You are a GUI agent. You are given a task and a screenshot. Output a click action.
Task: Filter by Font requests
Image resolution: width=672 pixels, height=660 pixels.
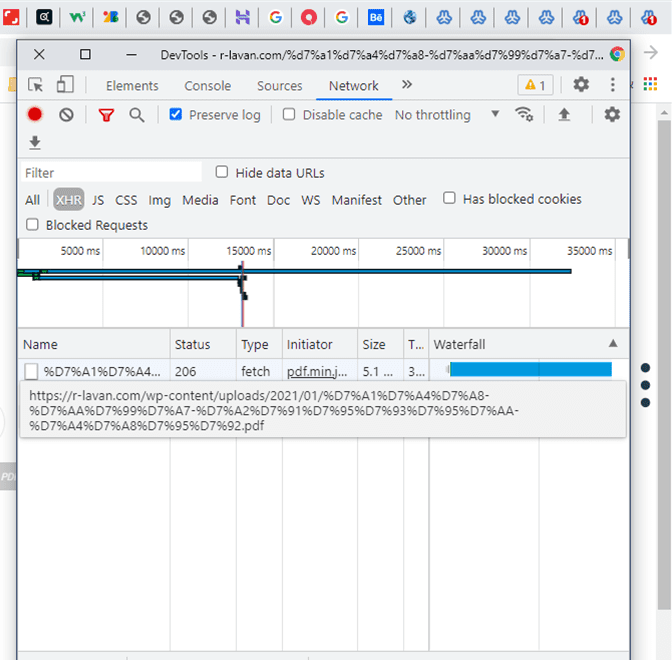[243, 200]
